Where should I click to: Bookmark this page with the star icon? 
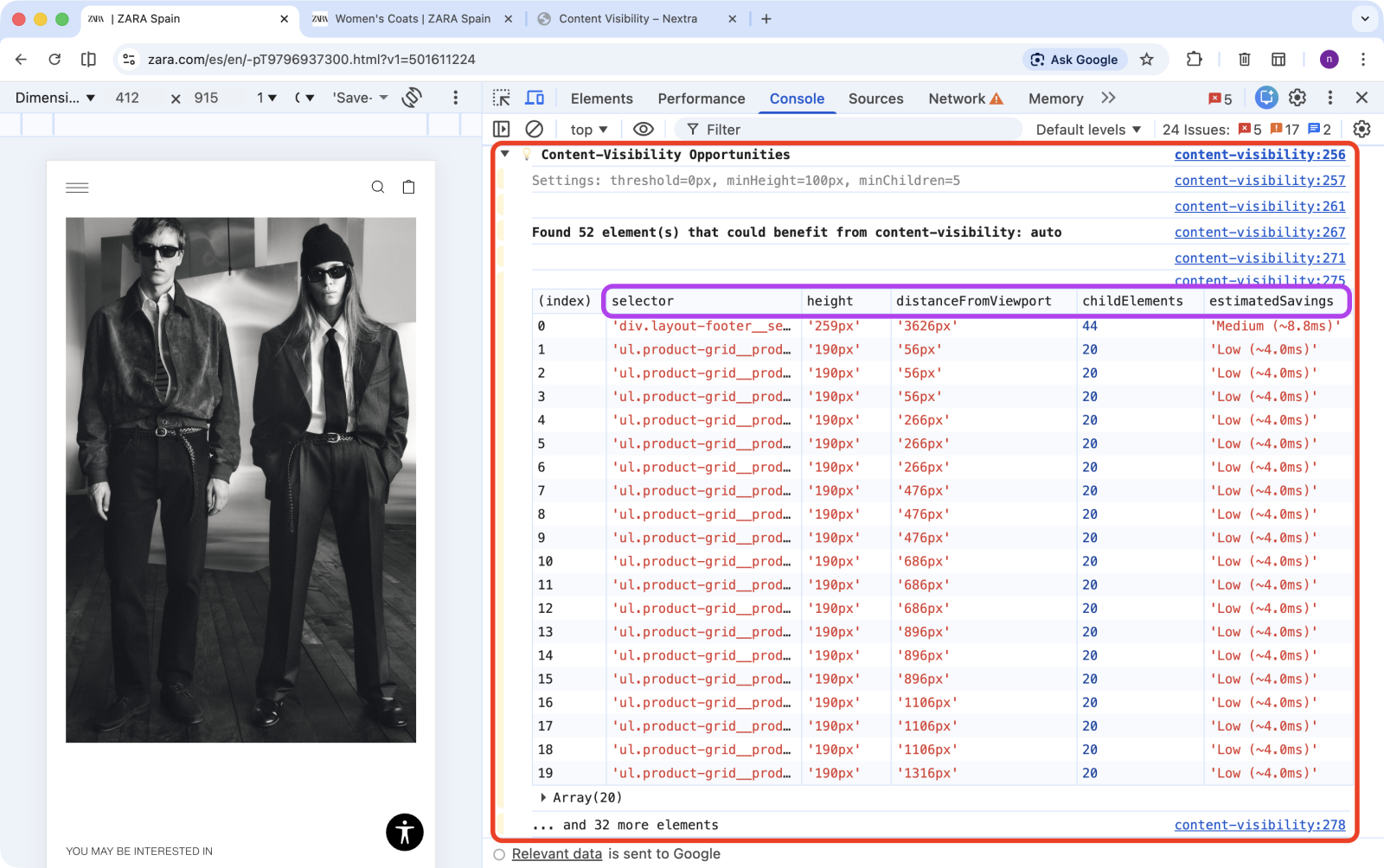(x=1147, y=60)
